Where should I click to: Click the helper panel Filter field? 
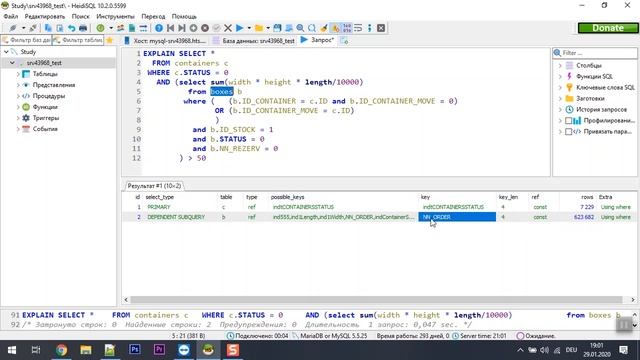tap(595, 53)
